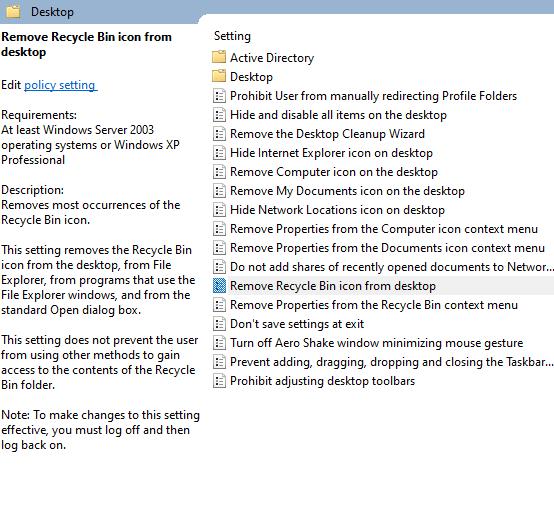
Task: Click the Desktop header folder icon
Action: click(x=13, y=12)
